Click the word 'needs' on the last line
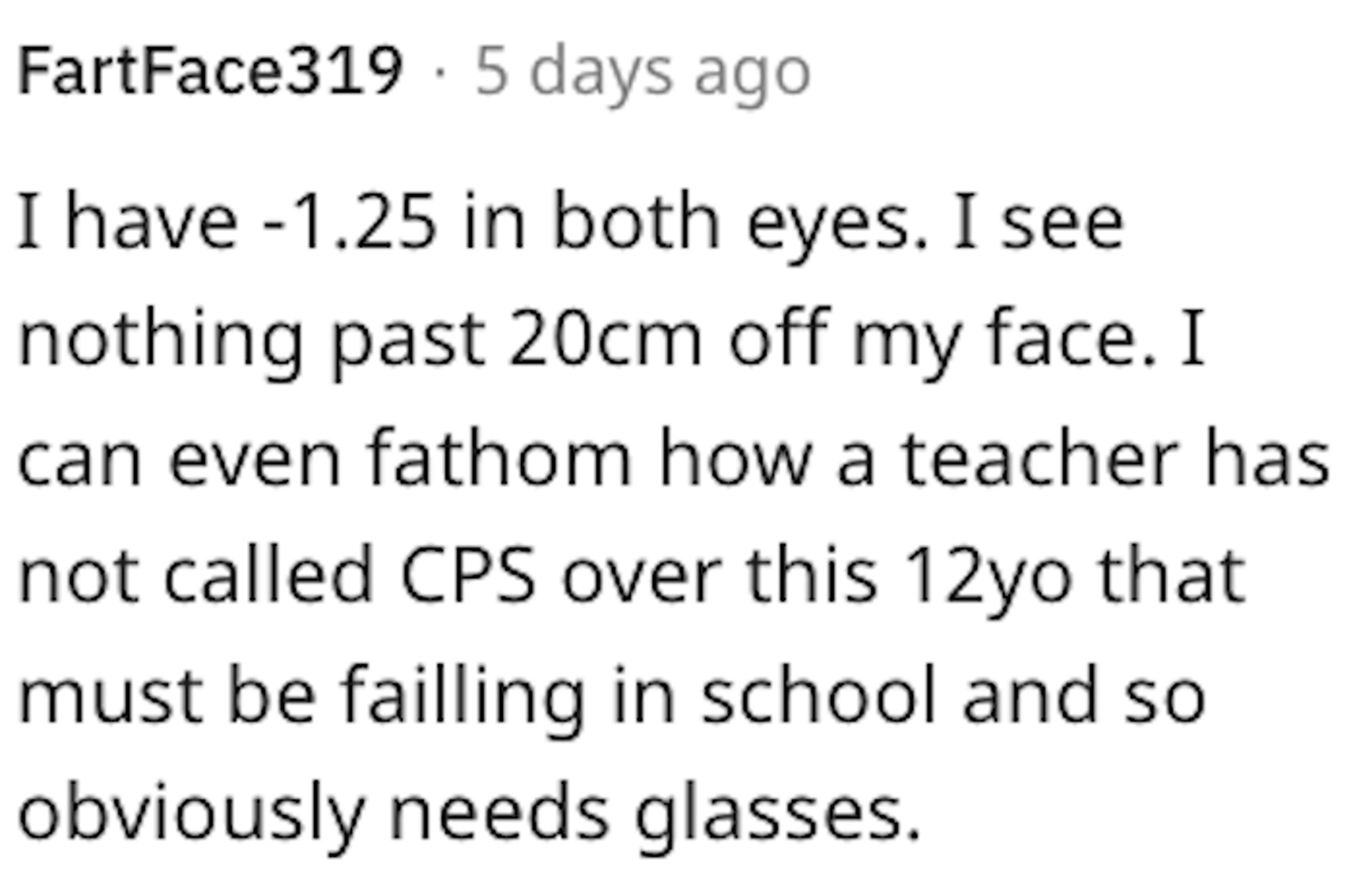The image size is (1355, 896). click(499, 812)
